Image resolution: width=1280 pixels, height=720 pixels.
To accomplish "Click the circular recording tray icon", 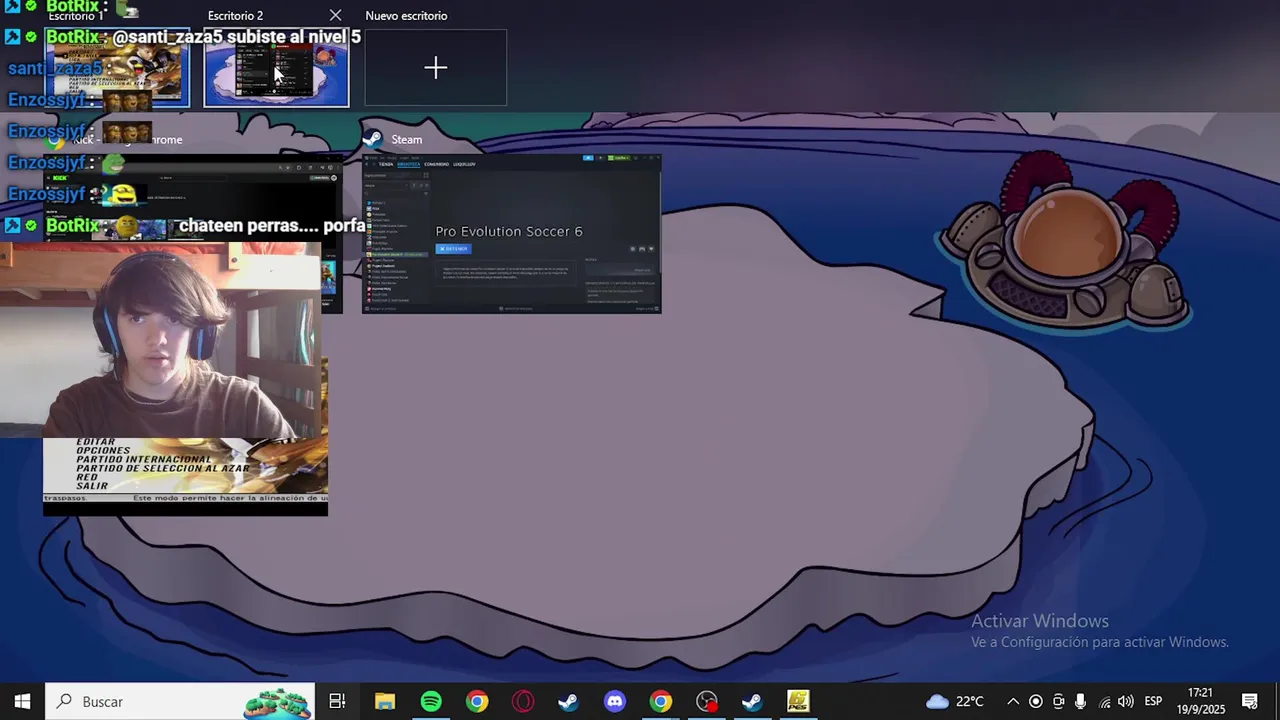I will [1036, 701].
